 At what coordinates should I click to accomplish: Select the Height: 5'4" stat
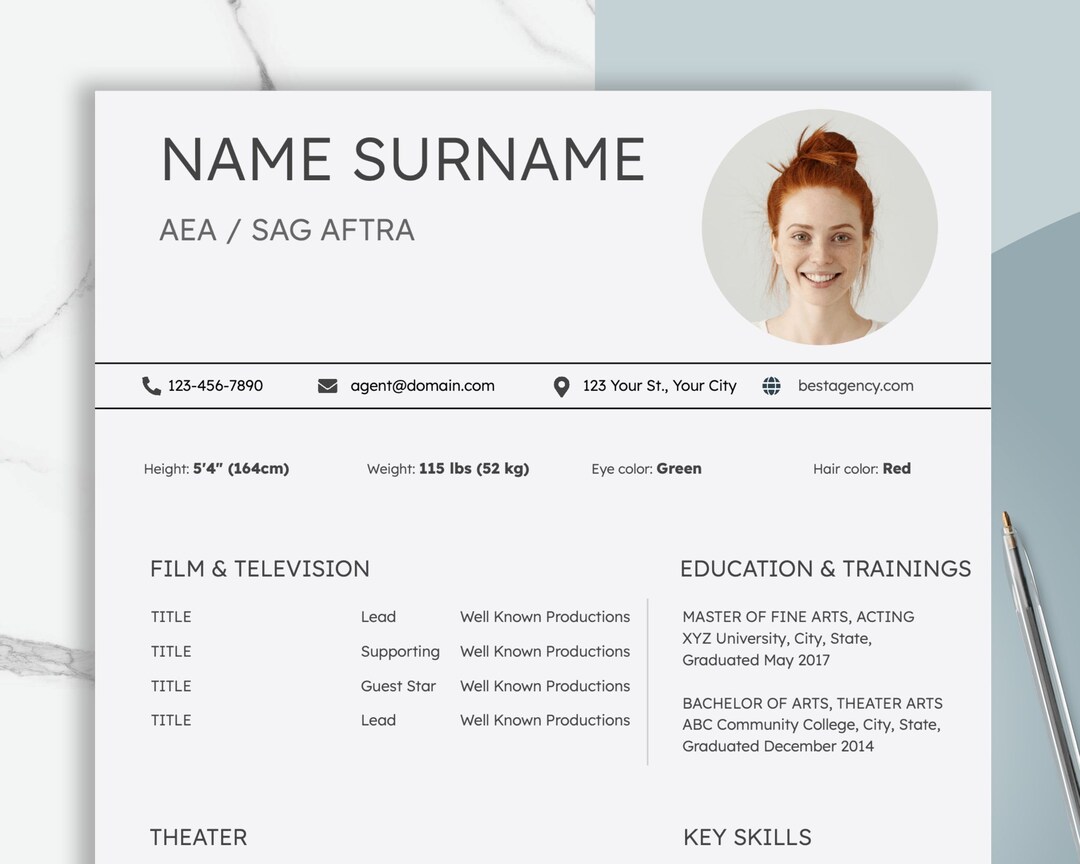click(x=216, y=468)
